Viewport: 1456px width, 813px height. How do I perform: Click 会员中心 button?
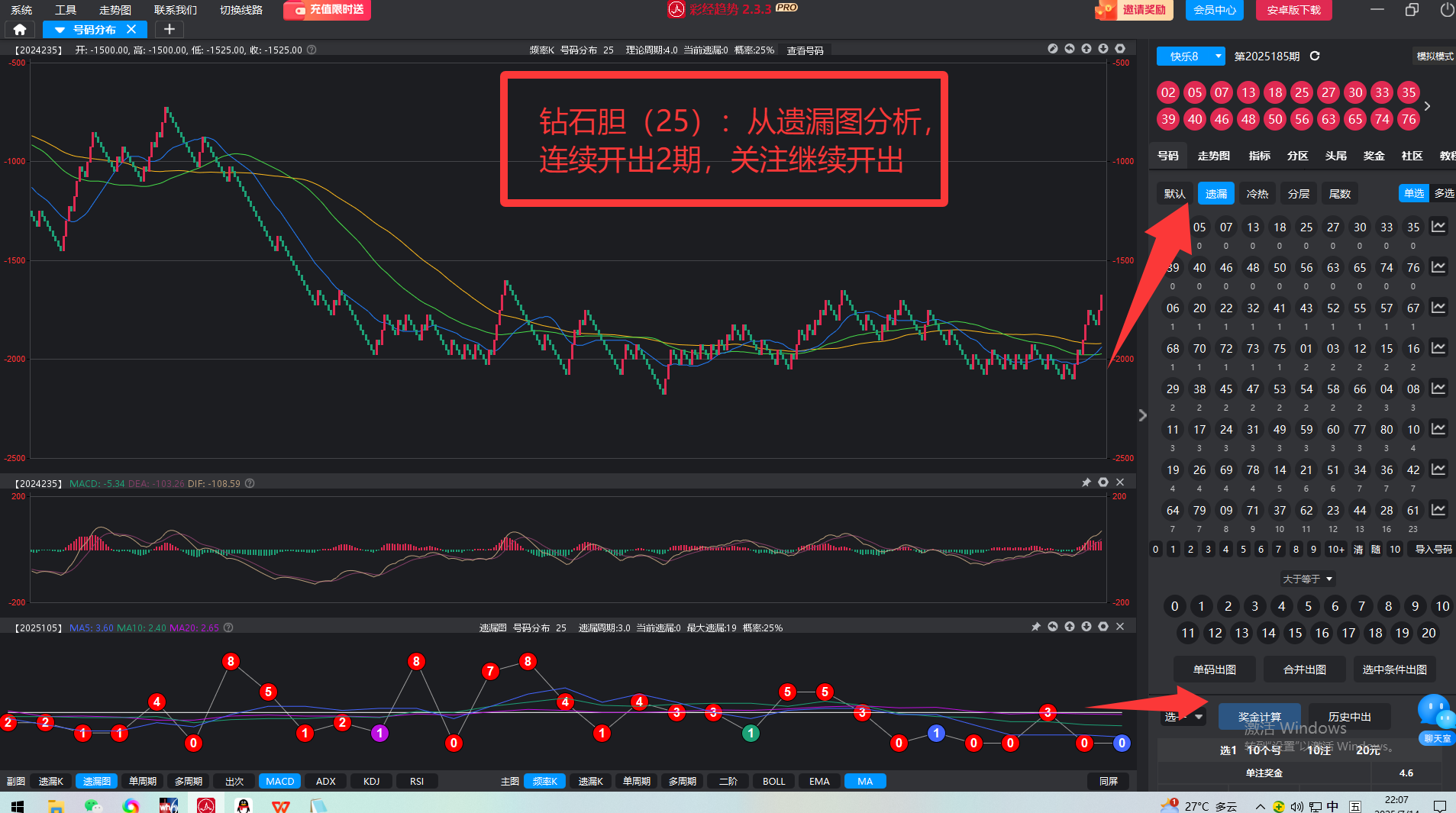(1214, 10)
